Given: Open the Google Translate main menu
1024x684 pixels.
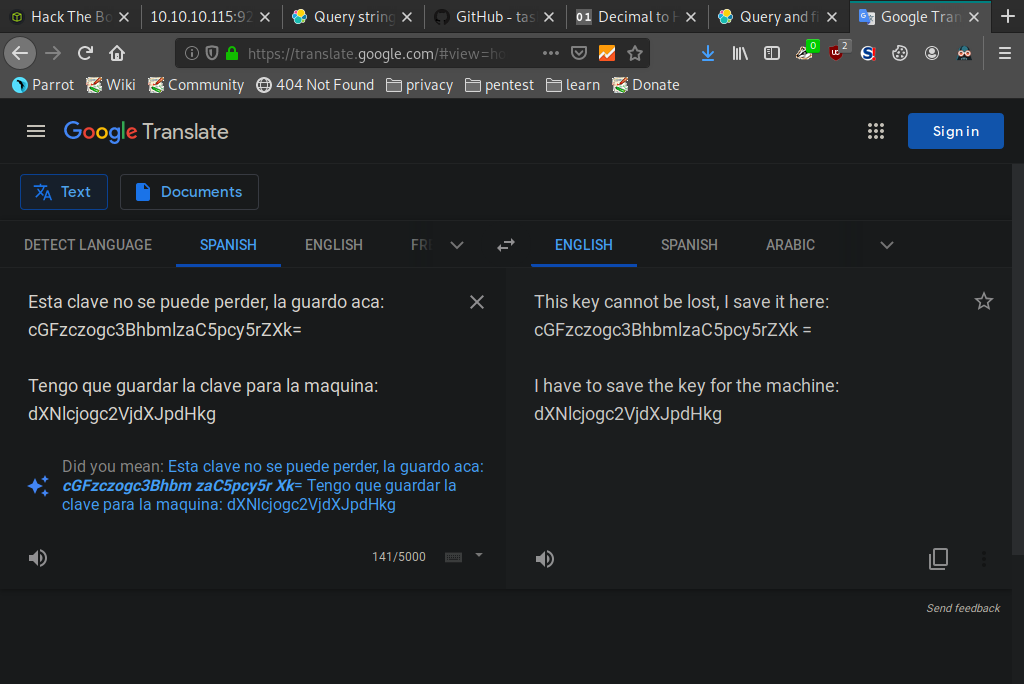Looking at the screenshot, I should (x=36, y=131).
